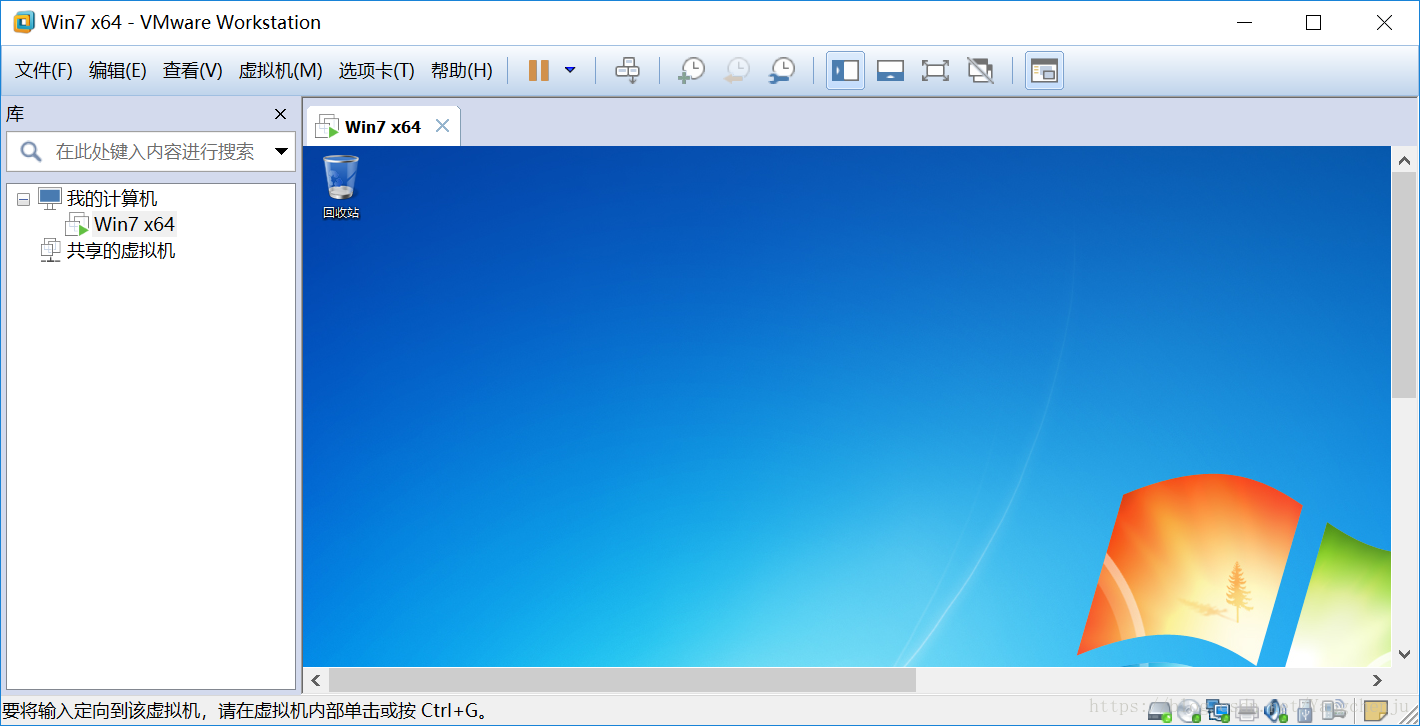Toggle Unity mode icon

(x=980, y=71)
